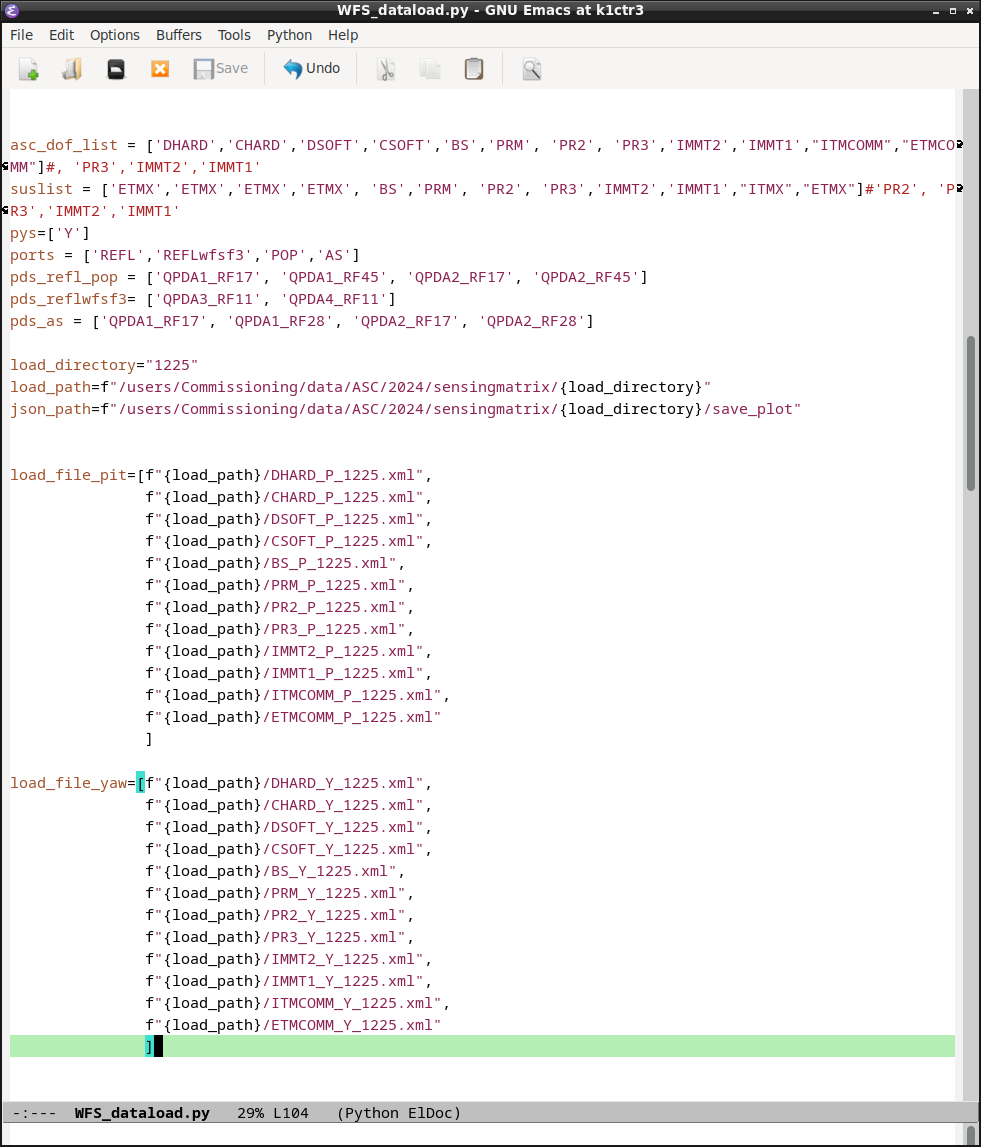
Task: Click the Copy toolbar icon
Action: click(x=429, y=69)
